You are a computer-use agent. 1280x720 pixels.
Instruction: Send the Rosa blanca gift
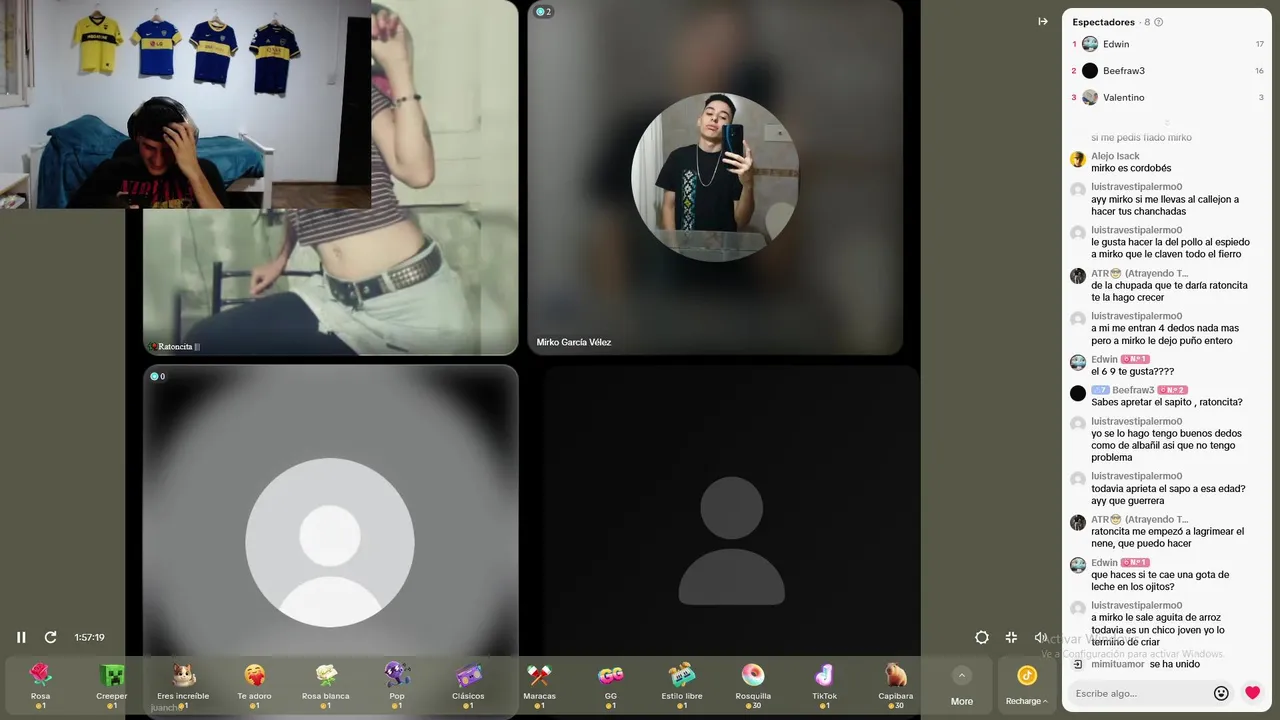coord(326,685)
